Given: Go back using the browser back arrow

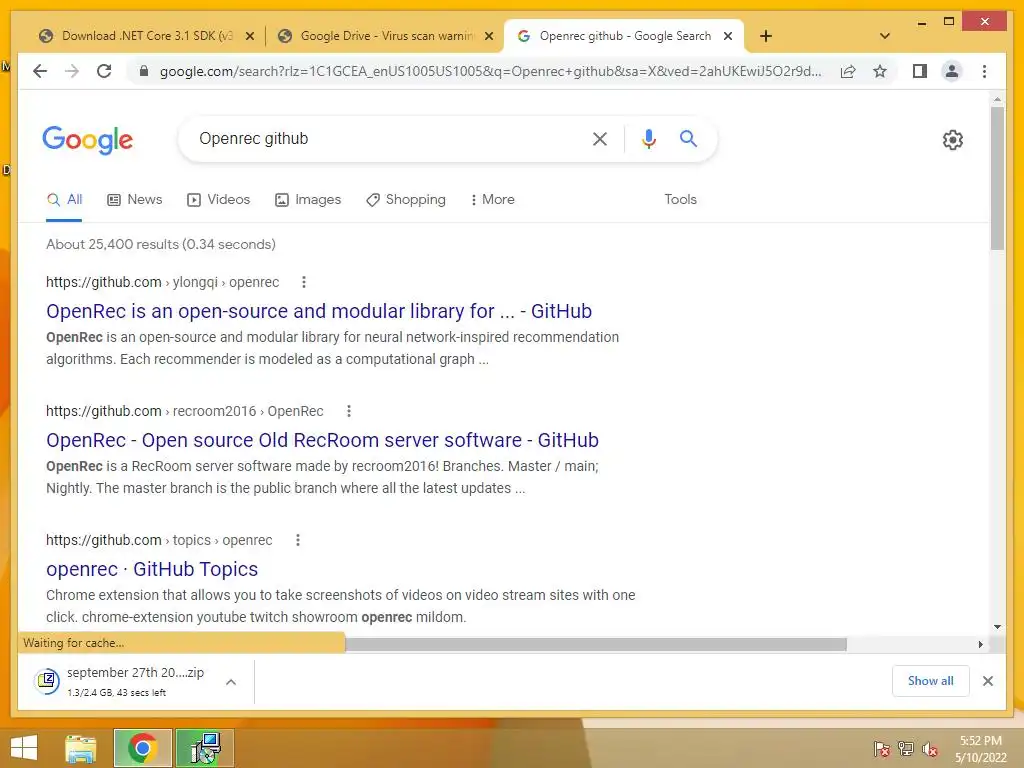Looking at the screenshot, I should [x=40, y=71].
